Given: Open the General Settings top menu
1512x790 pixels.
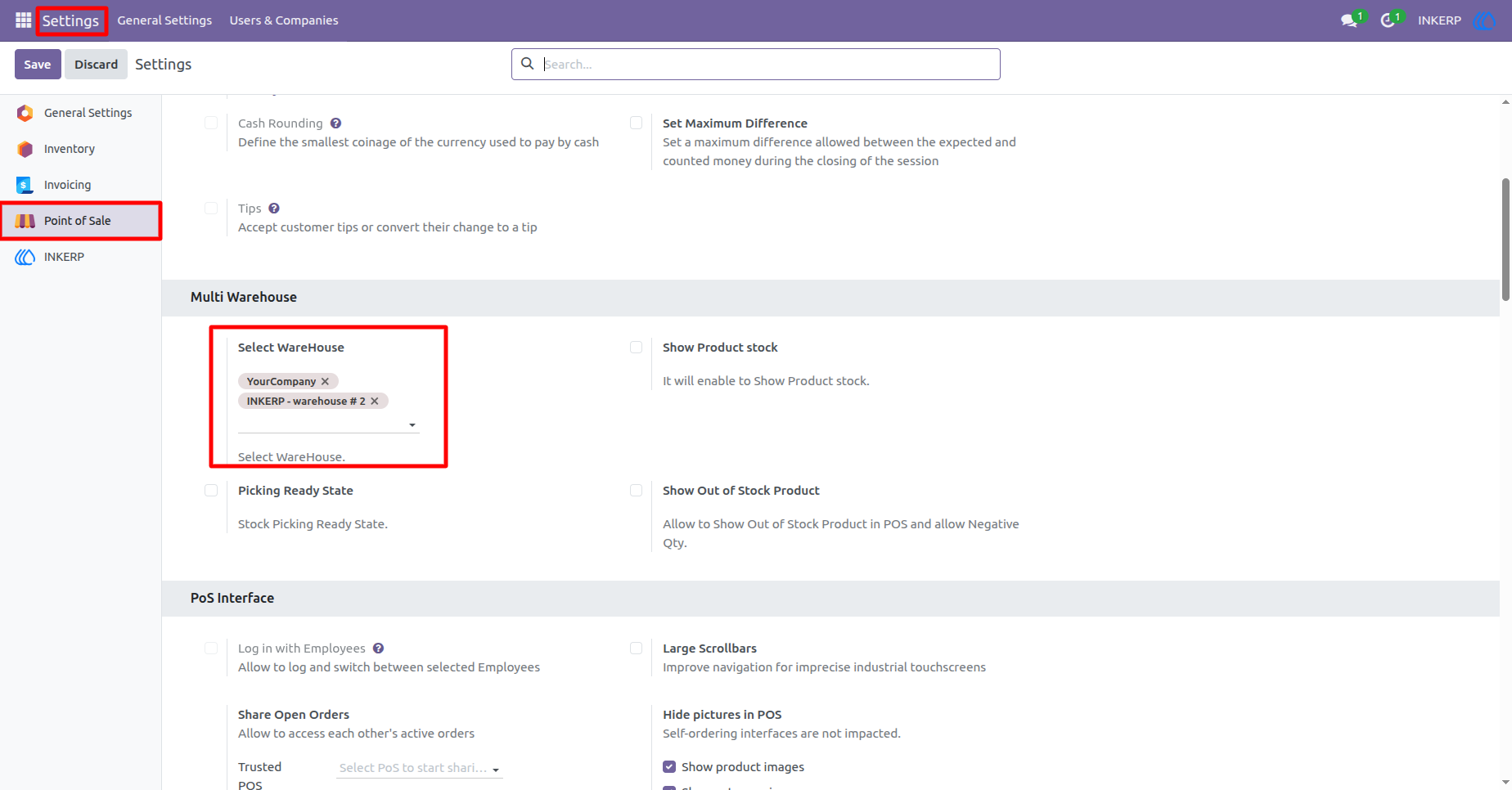Looking at the screenshot, I should click(x=164, y=20).
